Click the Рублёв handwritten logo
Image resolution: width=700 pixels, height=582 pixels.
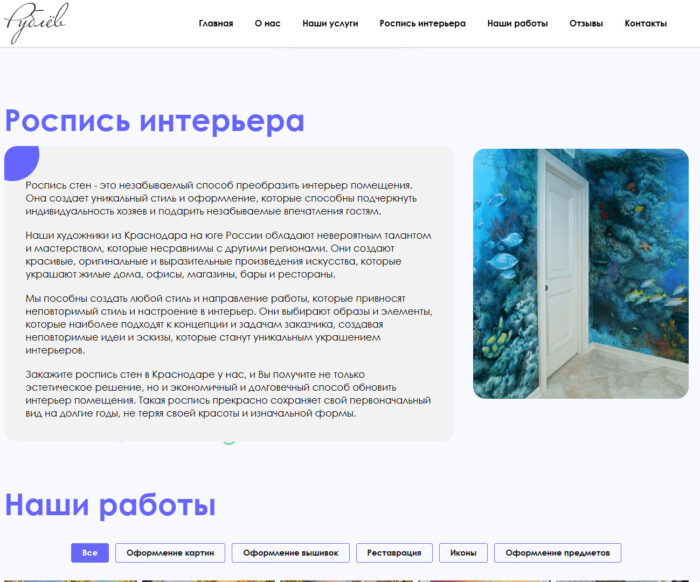[x=37, y=22]
